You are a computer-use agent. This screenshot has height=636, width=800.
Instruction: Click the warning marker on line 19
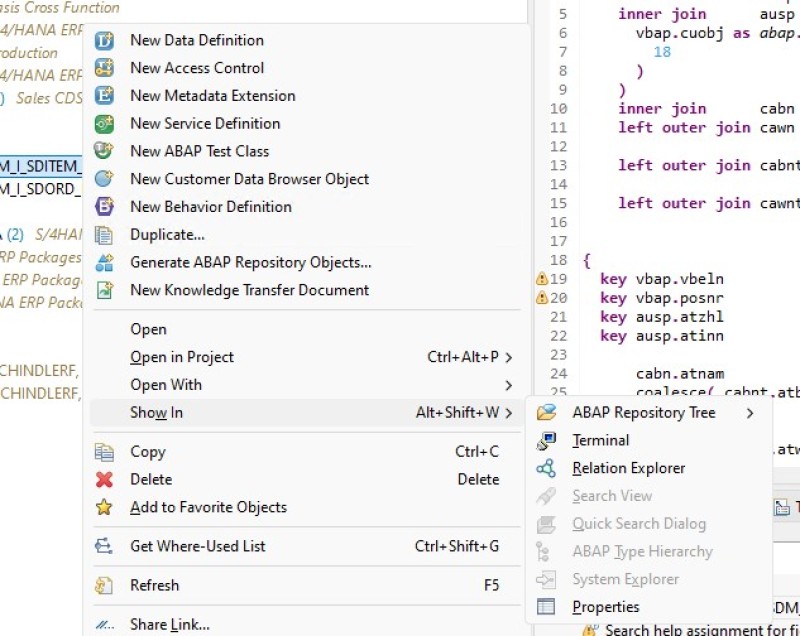[541, 279]
